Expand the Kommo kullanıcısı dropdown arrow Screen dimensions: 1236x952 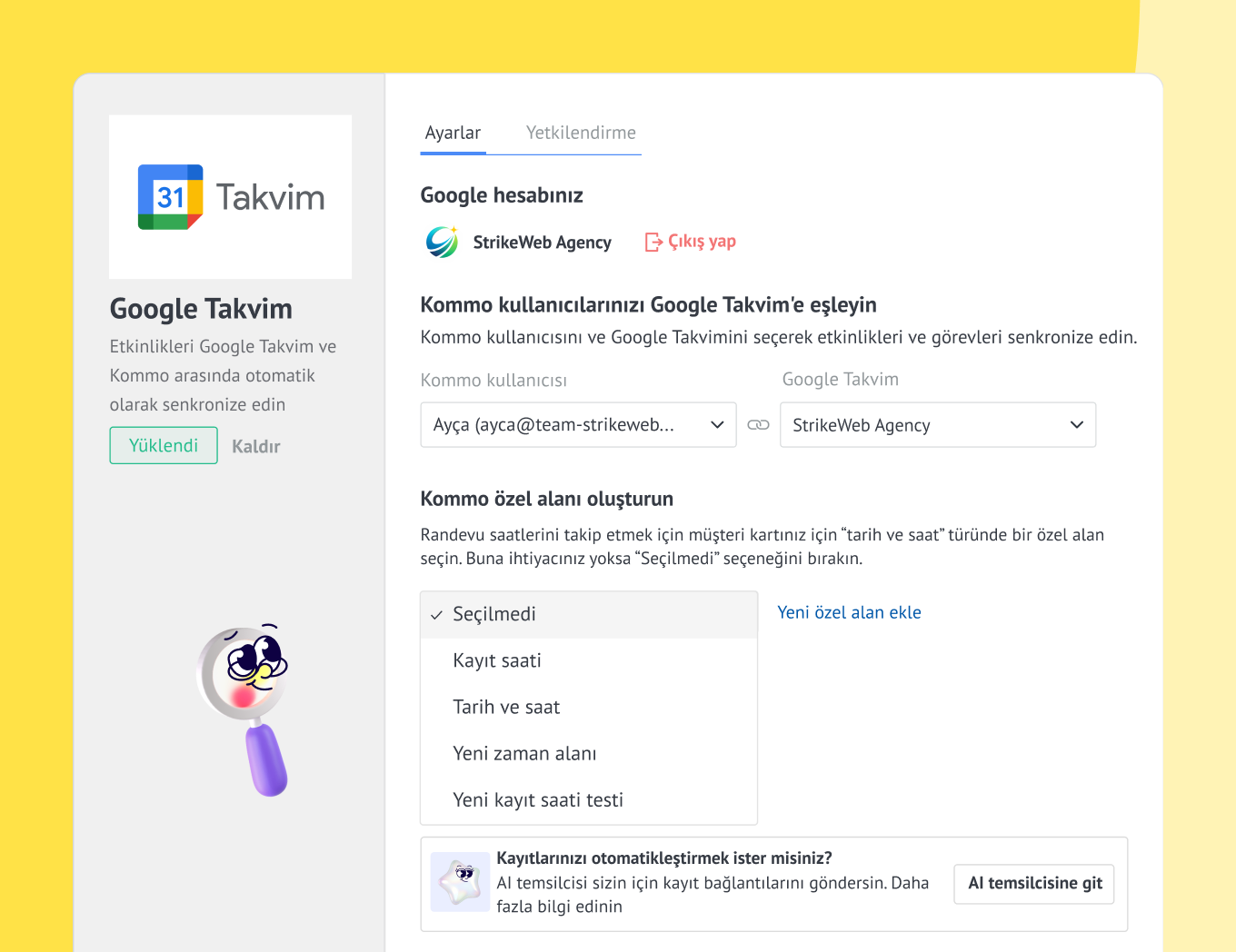pyautogui.click(x=717, y=425)
